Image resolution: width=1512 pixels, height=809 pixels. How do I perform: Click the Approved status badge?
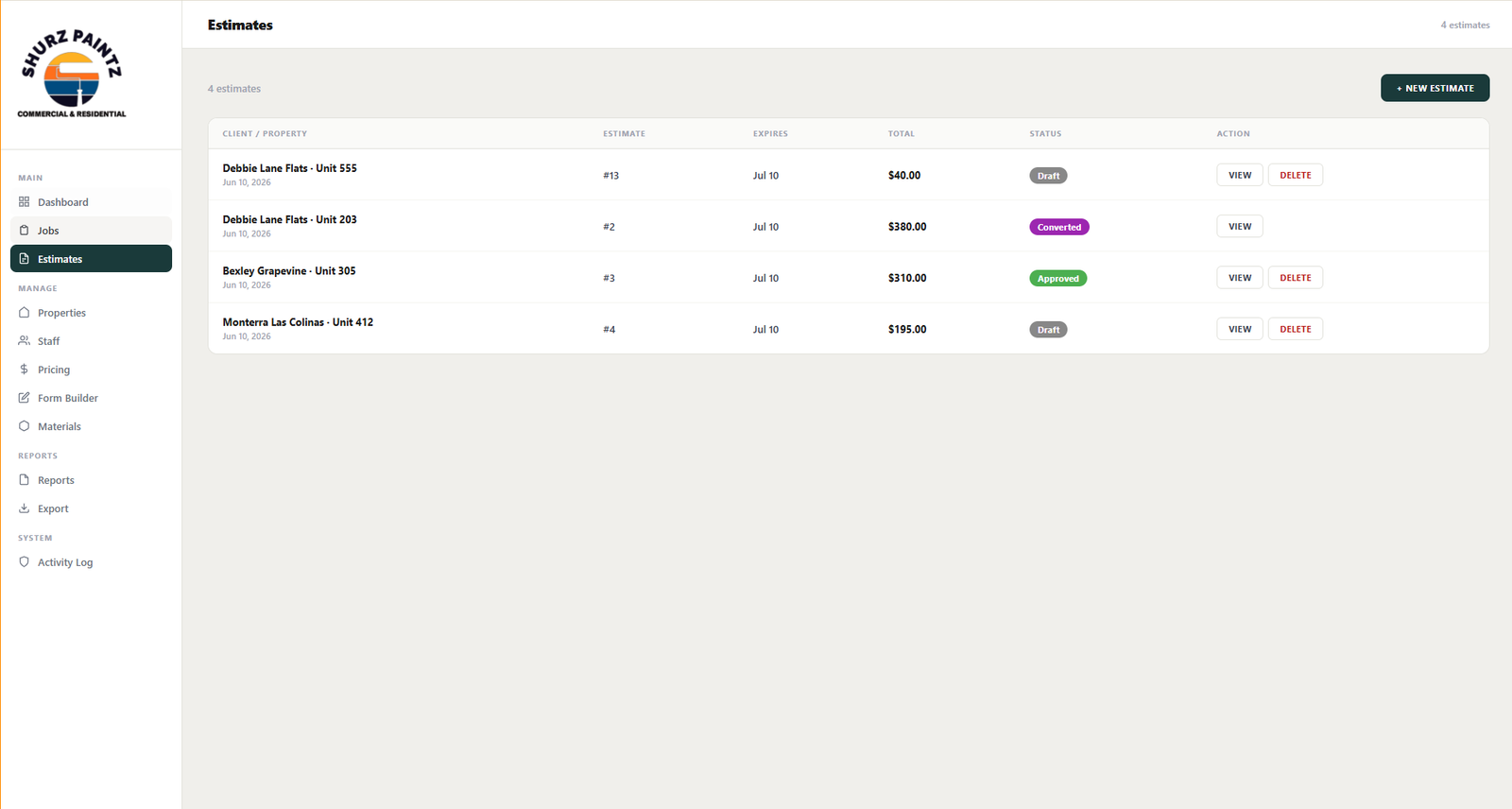point(1057,279)
